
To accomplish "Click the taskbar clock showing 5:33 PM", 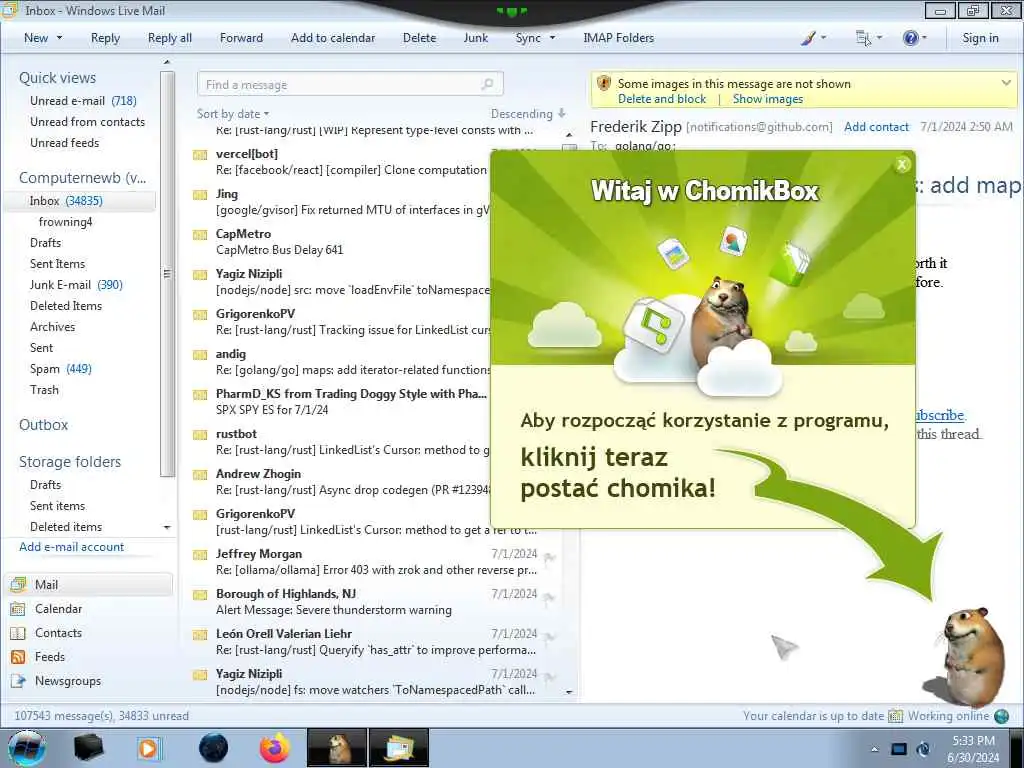I will click(973, 749).
